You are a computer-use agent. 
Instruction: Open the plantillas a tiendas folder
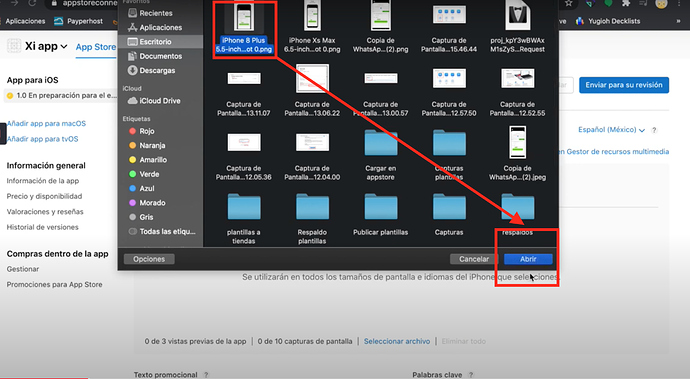pyautogui.click(x=244, y=219)
